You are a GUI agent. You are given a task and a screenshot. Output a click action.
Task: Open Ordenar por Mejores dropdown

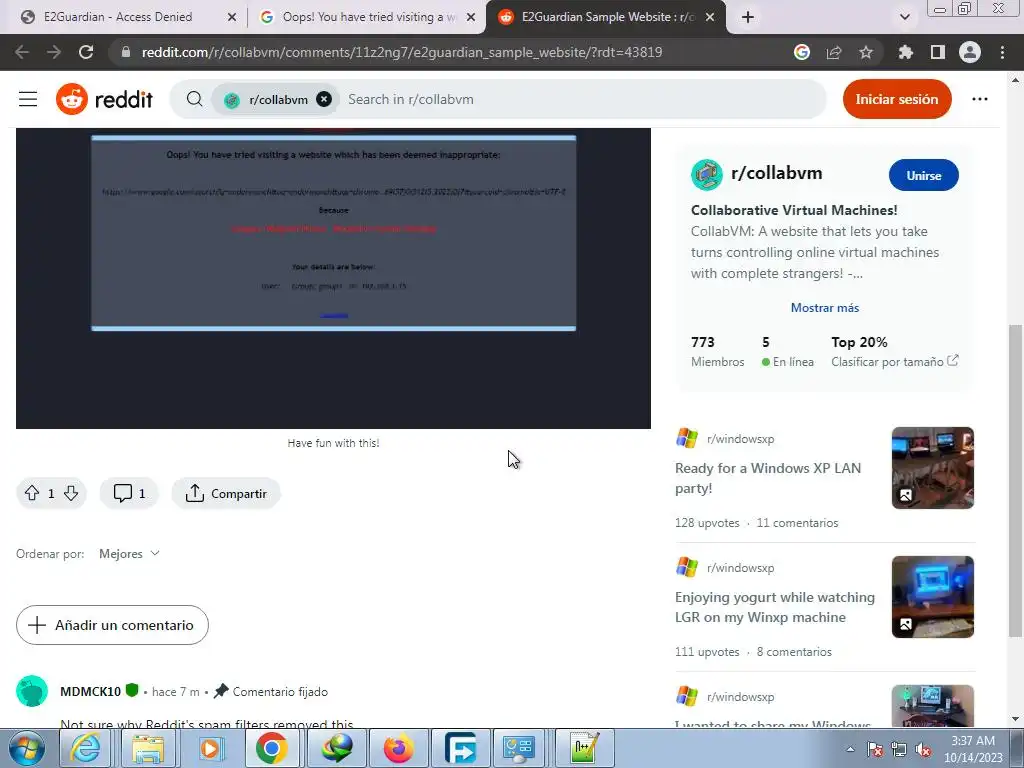click(x=129, y=554)
